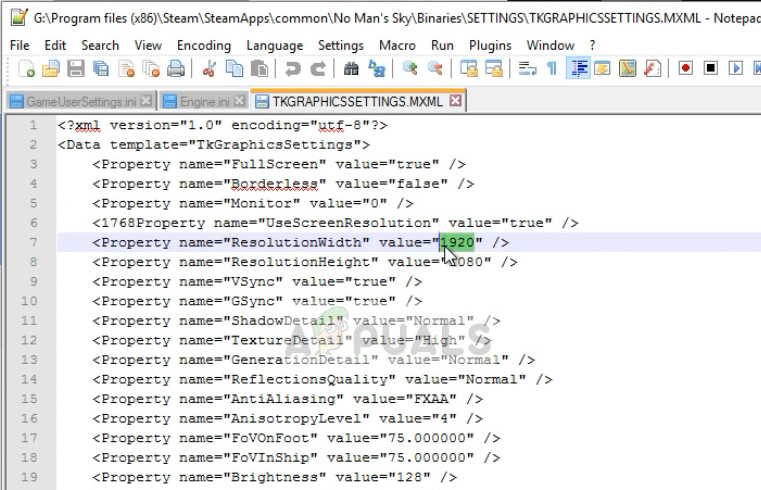Image resolution: width=761 pixels, height=490 pixels.
Task: Click the macro Playback triangle icon
Action: click(x=736, y=69)
